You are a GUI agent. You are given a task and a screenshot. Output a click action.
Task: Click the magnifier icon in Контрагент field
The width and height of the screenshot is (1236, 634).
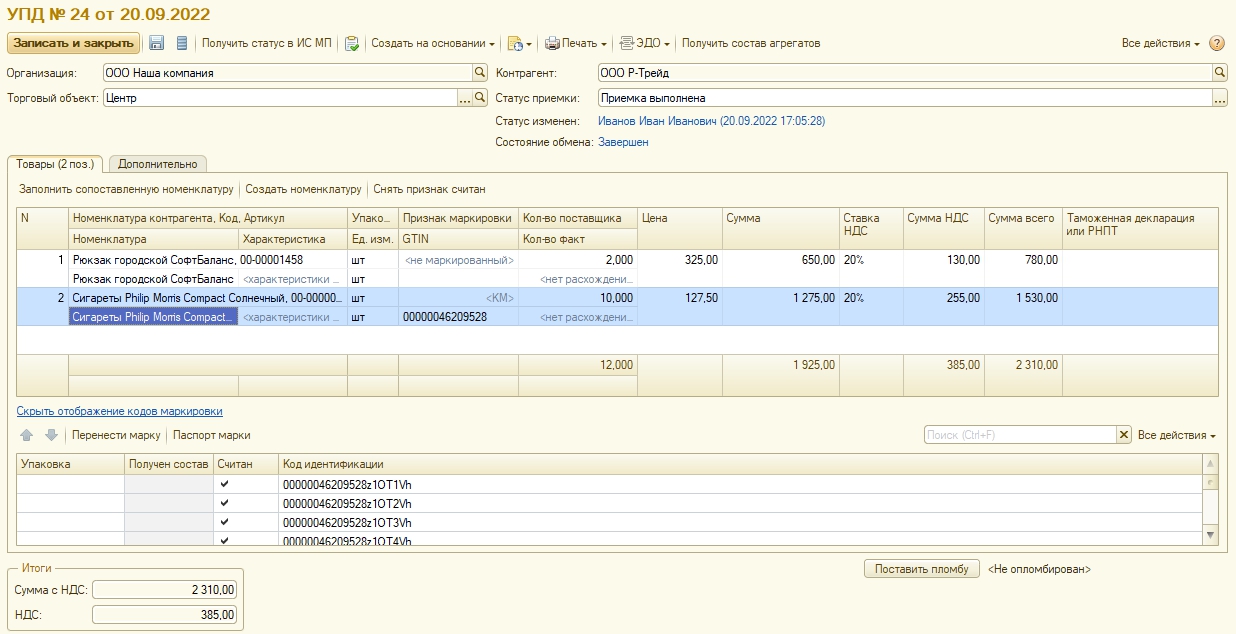(1219, 73)
